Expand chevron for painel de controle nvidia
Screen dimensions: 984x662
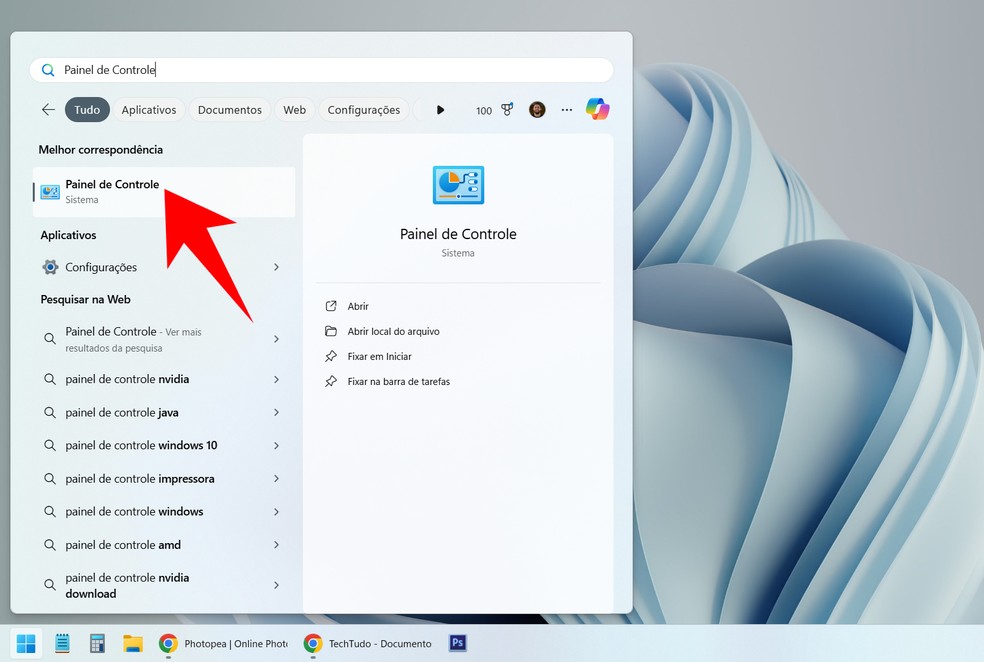276,380
